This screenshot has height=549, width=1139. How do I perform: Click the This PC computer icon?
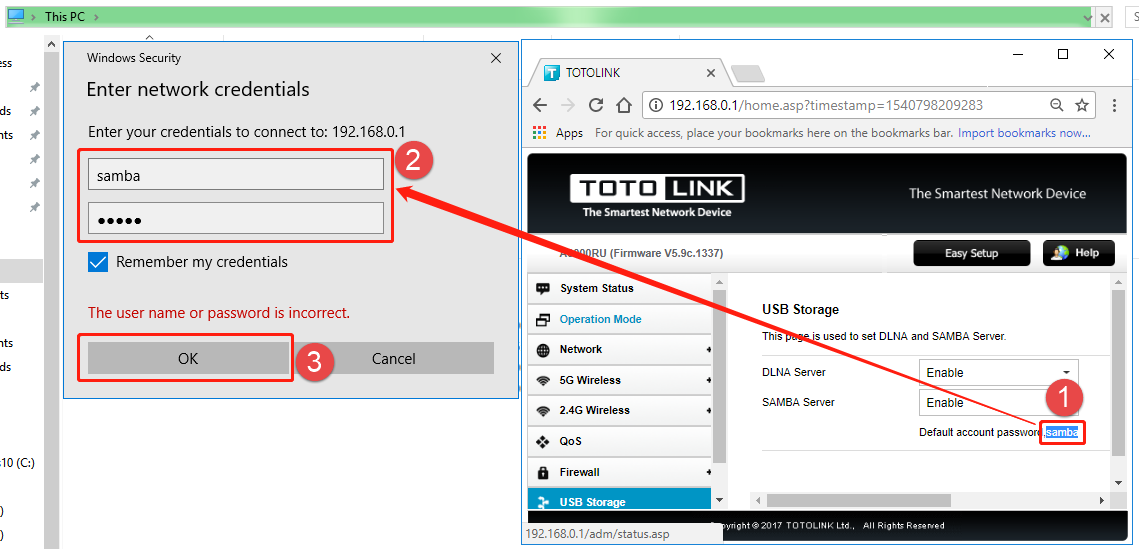click(x=15, y=16)
